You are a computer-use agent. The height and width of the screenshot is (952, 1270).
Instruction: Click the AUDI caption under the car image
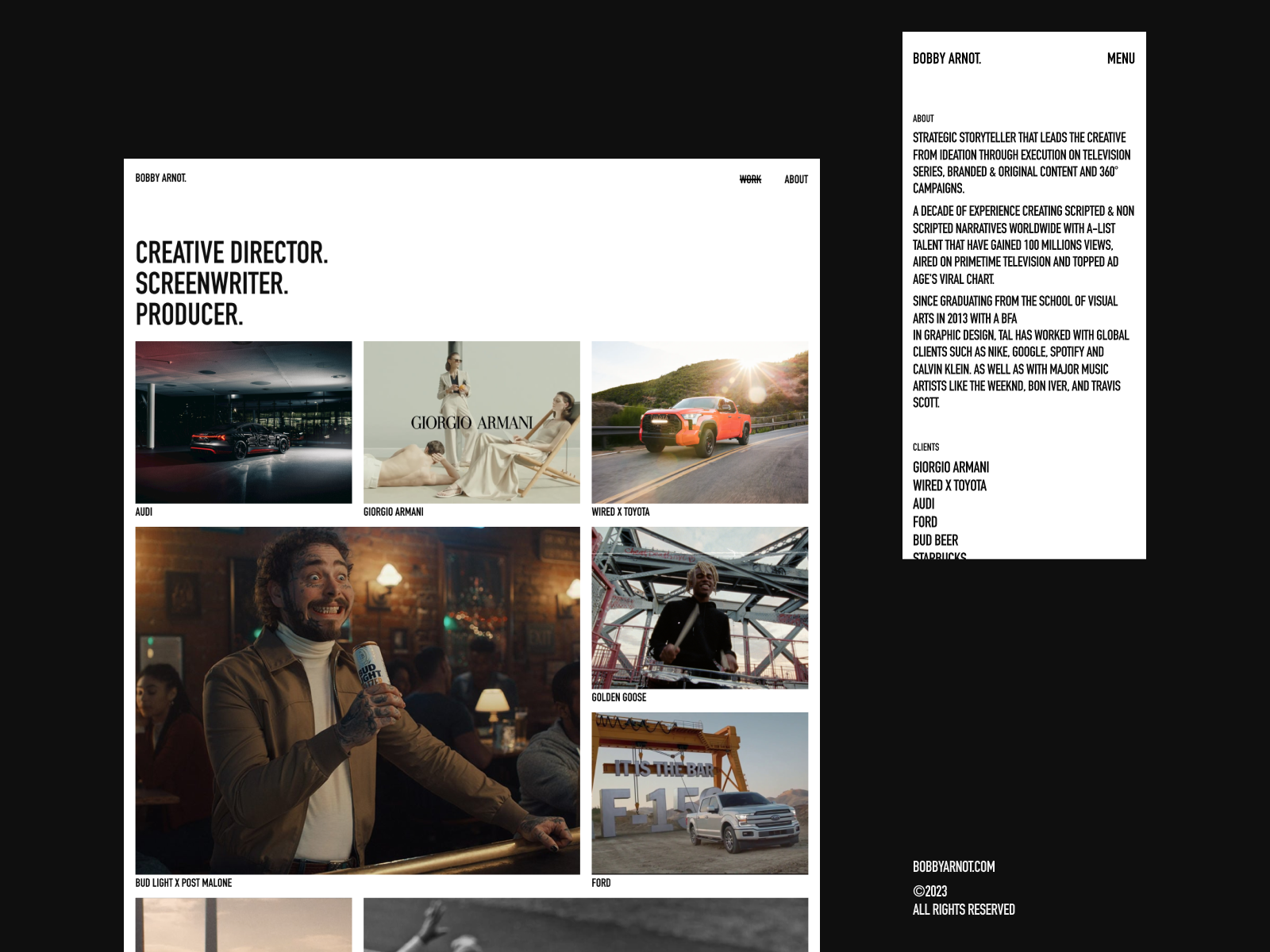144,512
